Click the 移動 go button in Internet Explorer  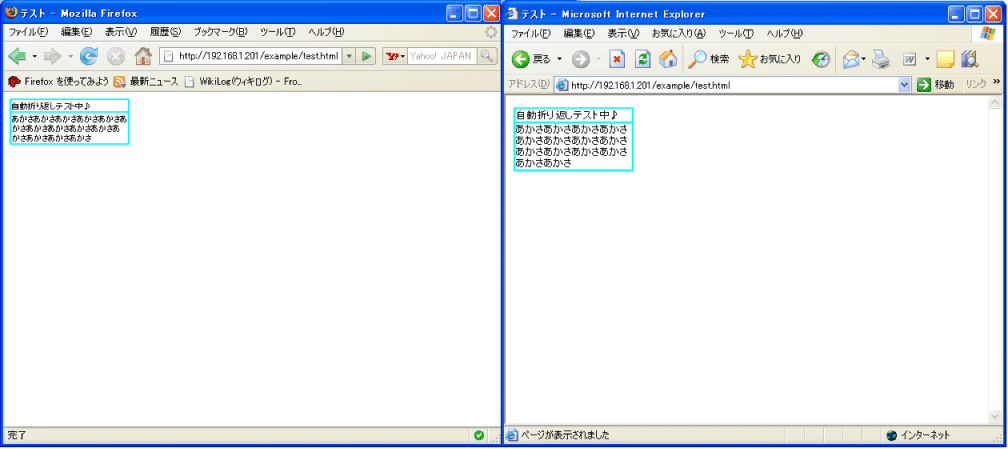(936, 85)
